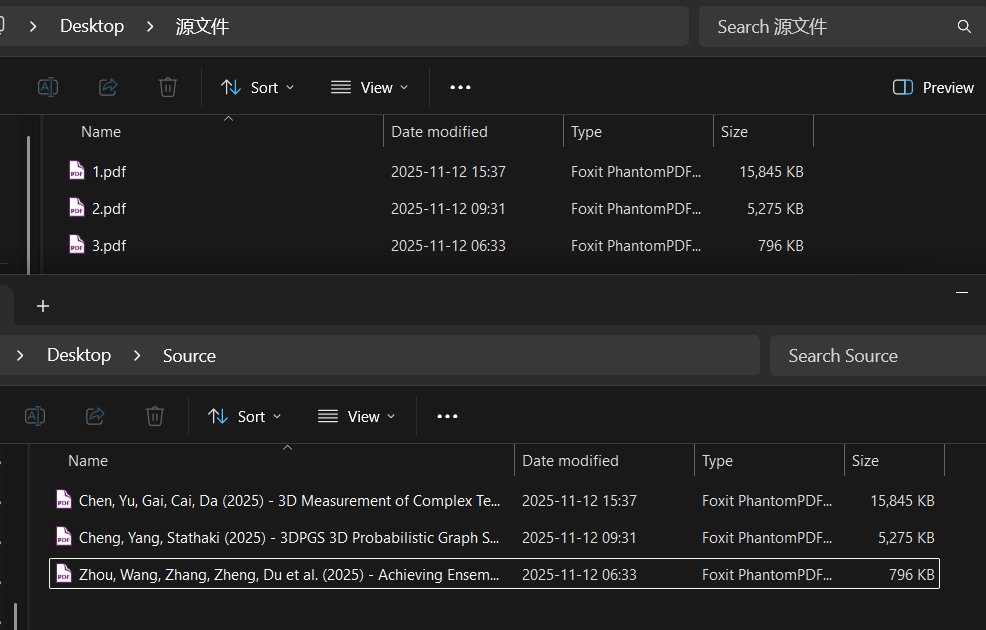Viewport: 986px width, 630px height.
Task: Click size 5,275 KB of 2.pdf
Action: (775, 209)
